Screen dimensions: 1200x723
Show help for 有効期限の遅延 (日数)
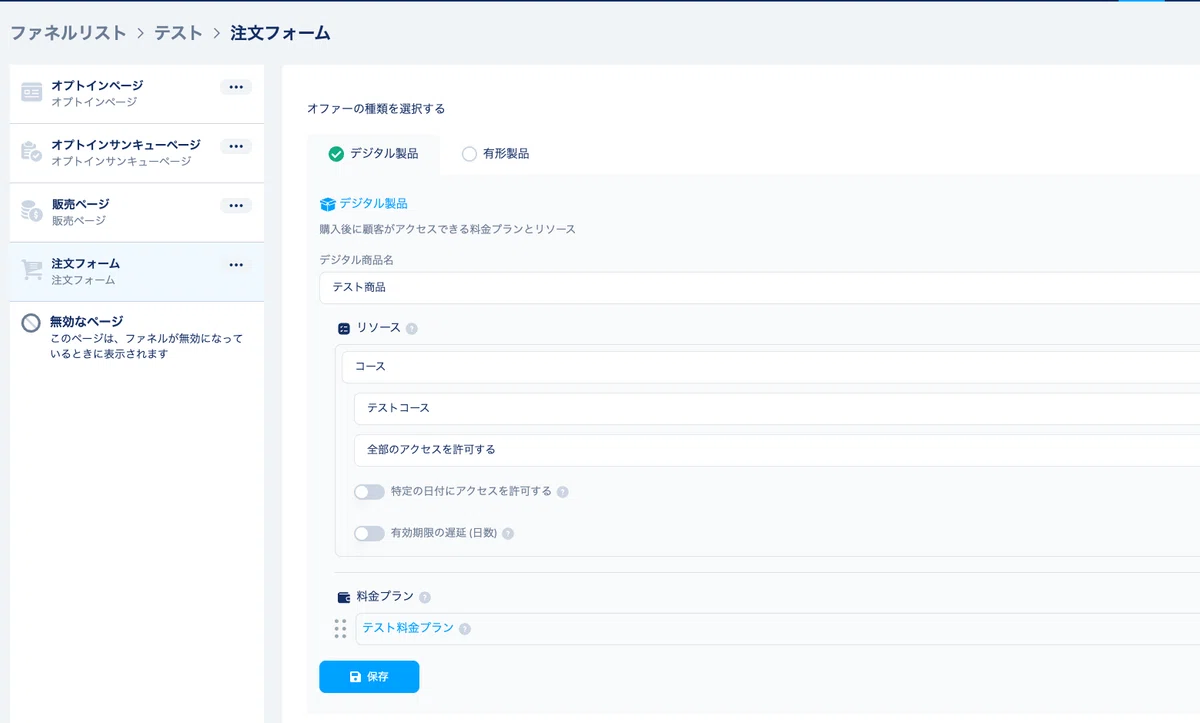coord(508,534)
